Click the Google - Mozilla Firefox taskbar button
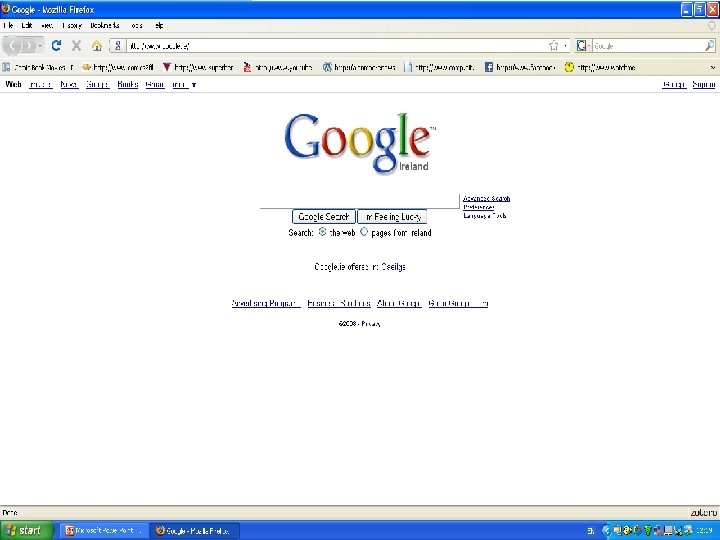The height and width of the screenshot is (540, 720). (x=196, y=531)
